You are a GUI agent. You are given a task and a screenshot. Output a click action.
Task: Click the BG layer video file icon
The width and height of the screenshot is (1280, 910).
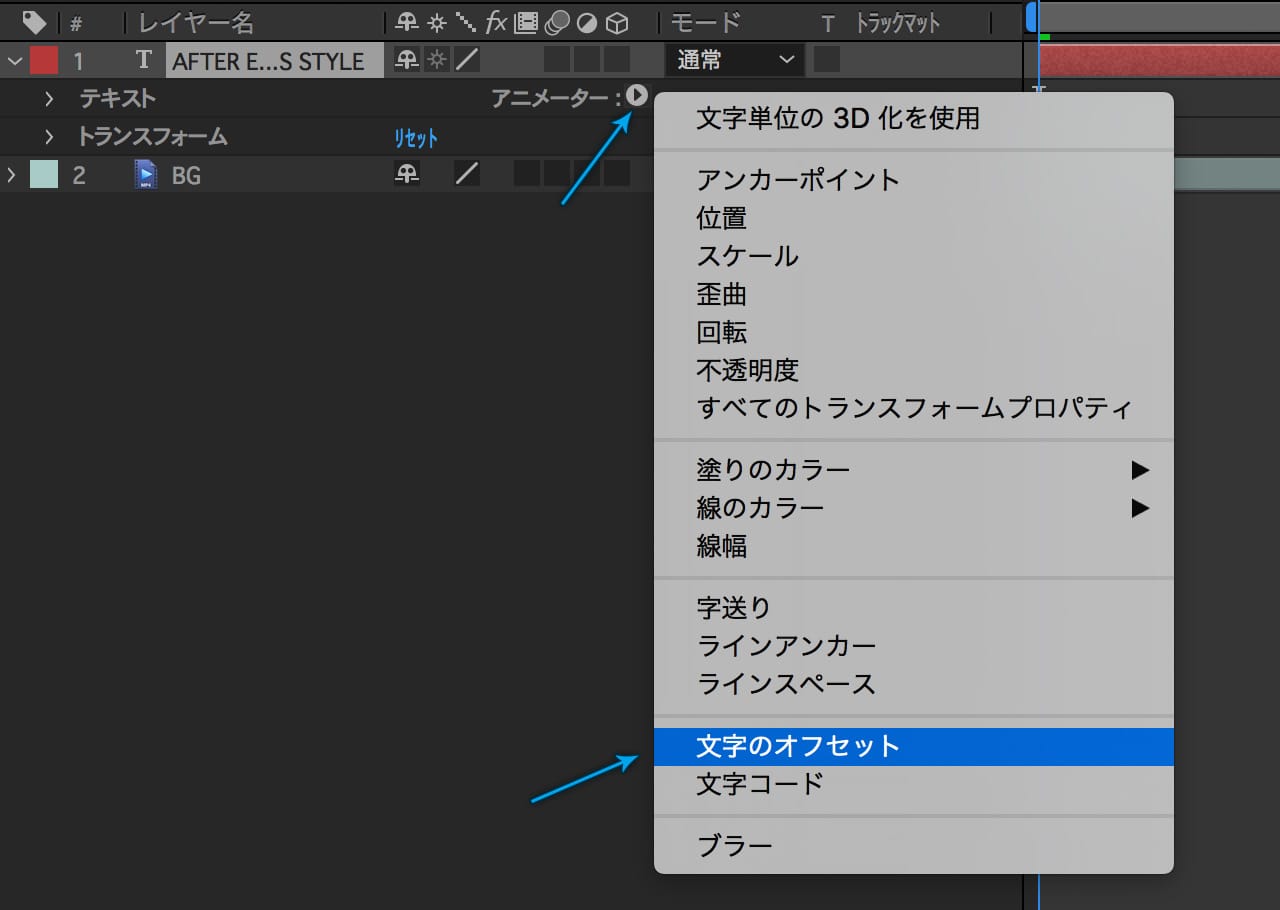146,175
